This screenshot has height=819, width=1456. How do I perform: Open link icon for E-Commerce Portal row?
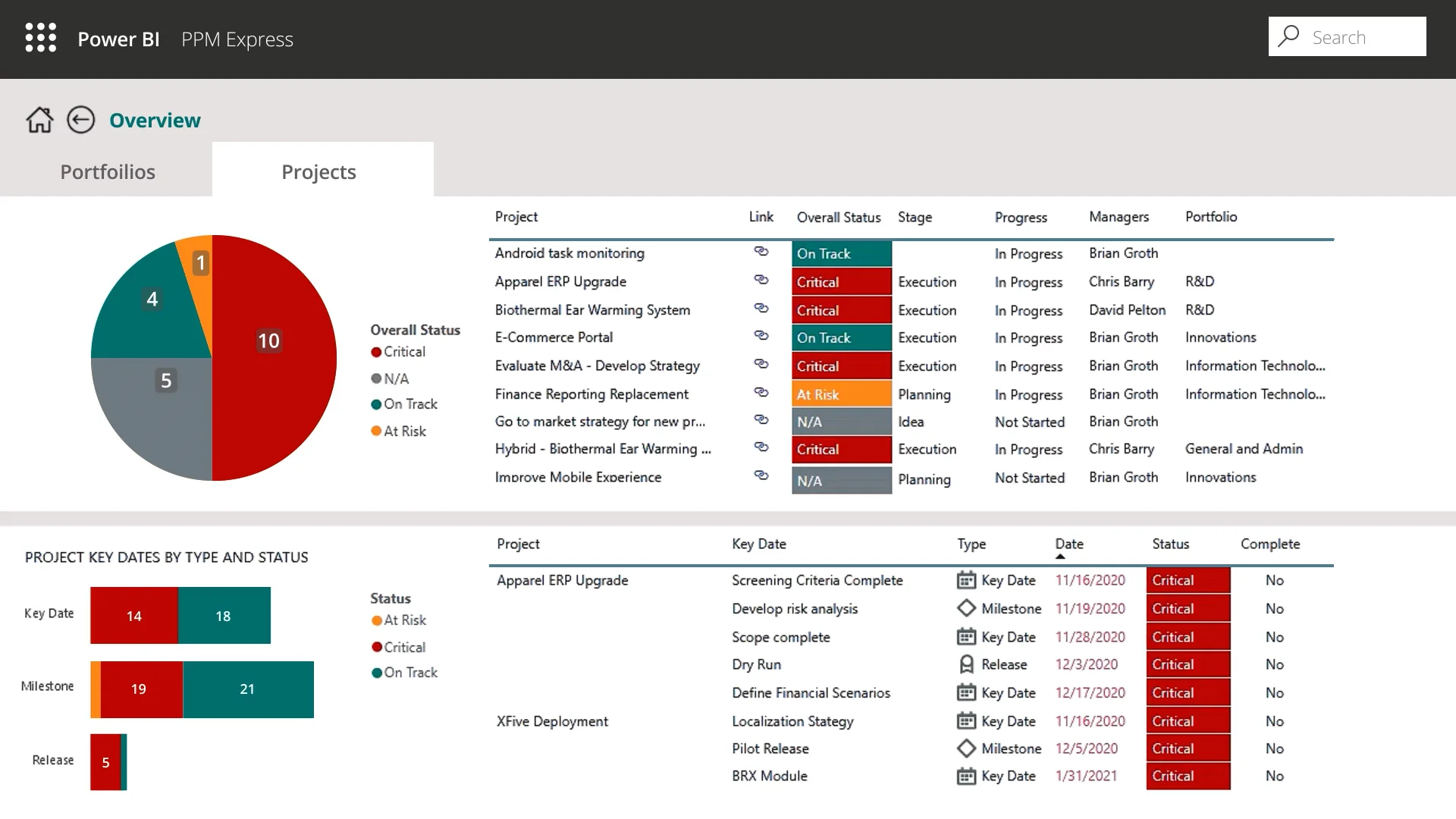[x=761, y=336]
